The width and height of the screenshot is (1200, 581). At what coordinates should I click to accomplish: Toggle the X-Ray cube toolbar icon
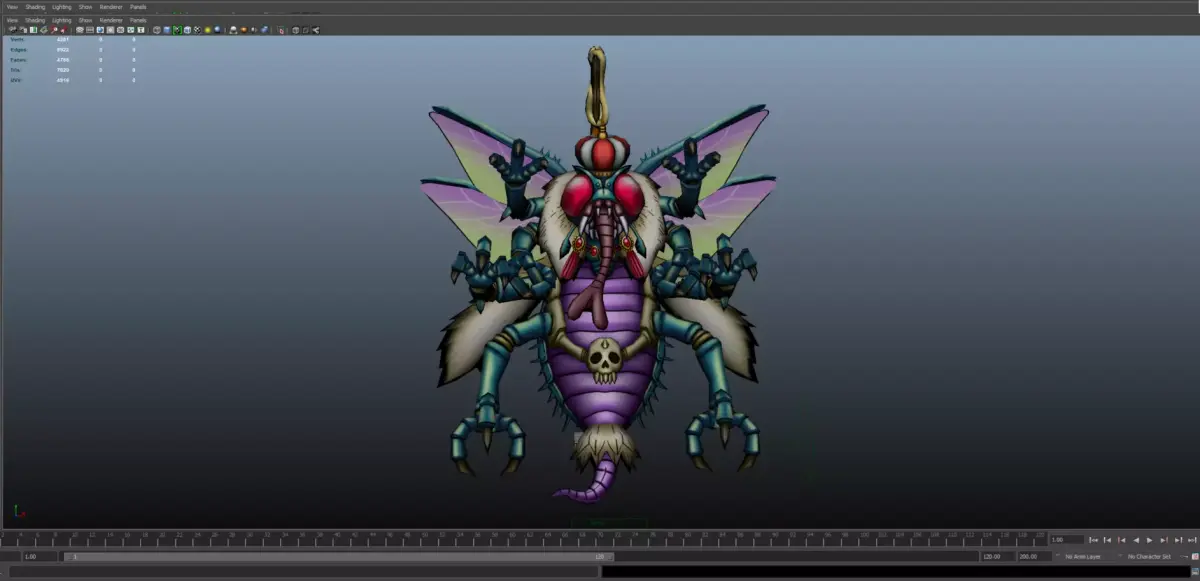(x=296, y=30)
